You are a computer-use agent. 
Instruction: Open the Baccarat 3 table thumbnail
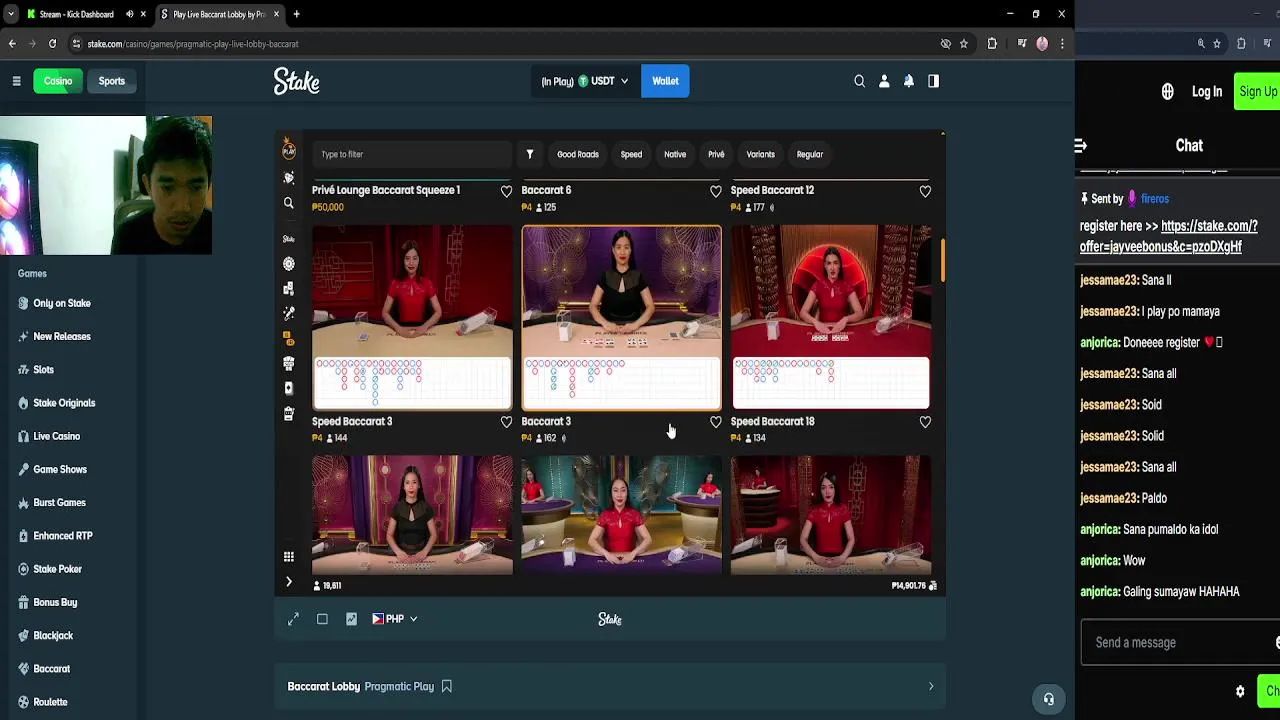pyautogui.click(x=621, y=317)
